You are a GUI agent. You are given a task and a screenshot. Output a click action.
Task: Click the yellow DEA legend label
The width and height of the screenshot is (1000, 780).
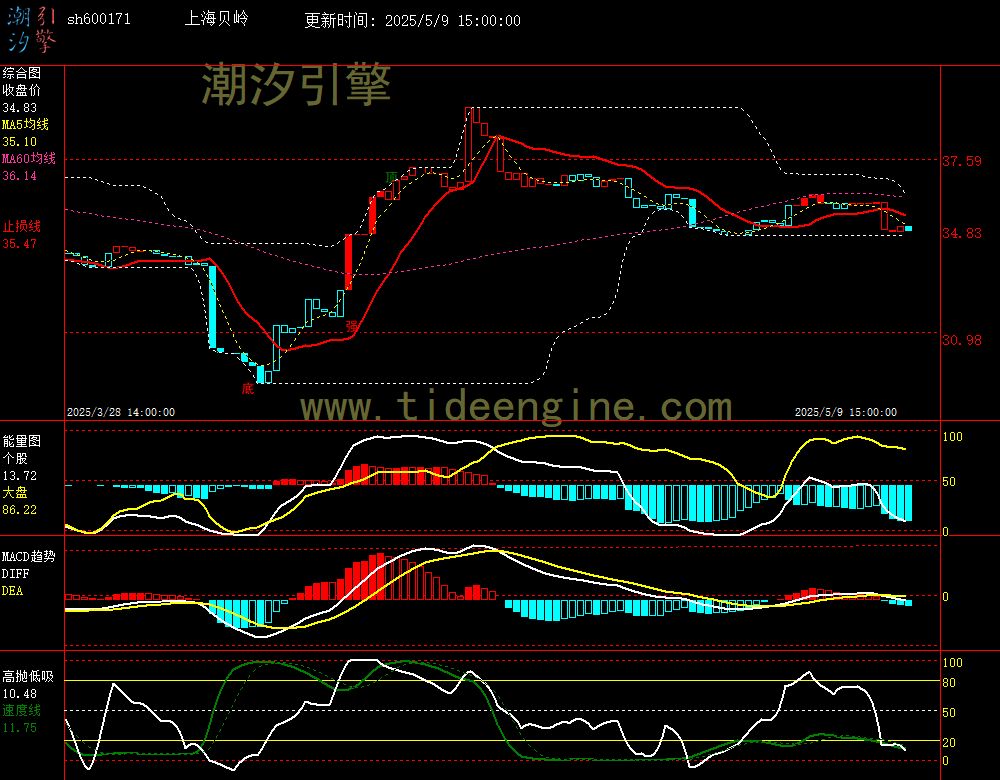point(13,591)
